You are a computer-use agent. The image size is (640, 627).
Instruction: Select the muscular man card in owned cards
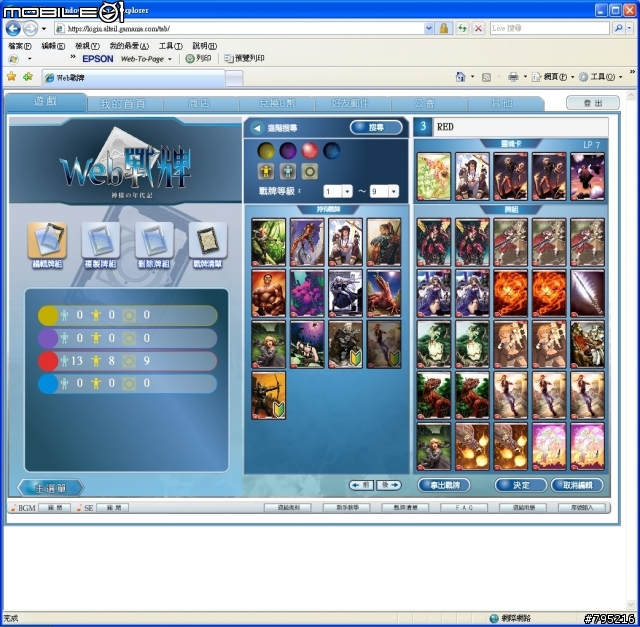coord(269,293)
